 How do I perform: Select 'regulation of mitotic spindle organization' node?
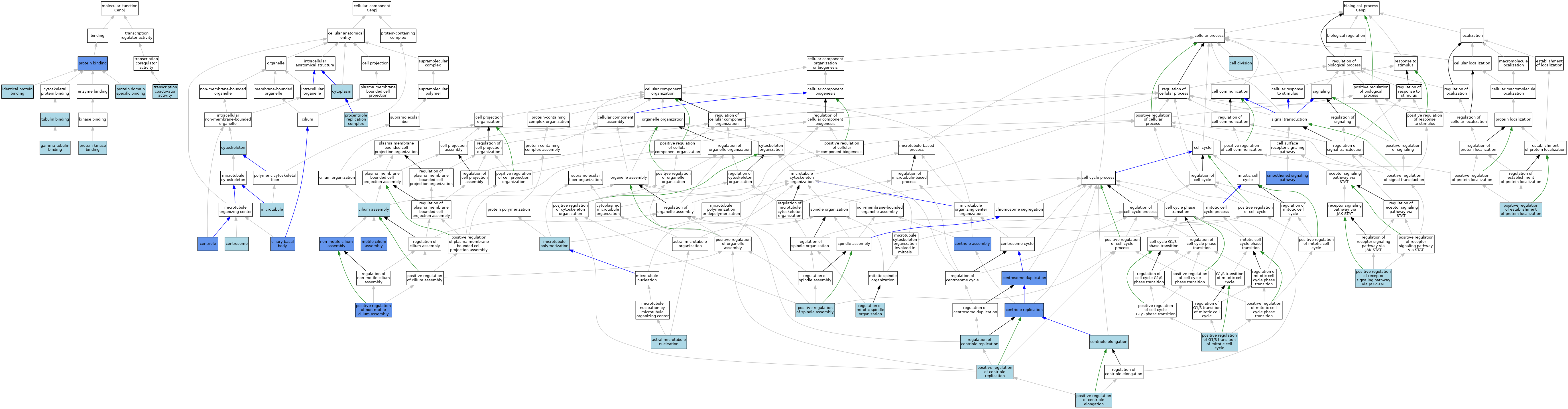click(x=871, y=310)
